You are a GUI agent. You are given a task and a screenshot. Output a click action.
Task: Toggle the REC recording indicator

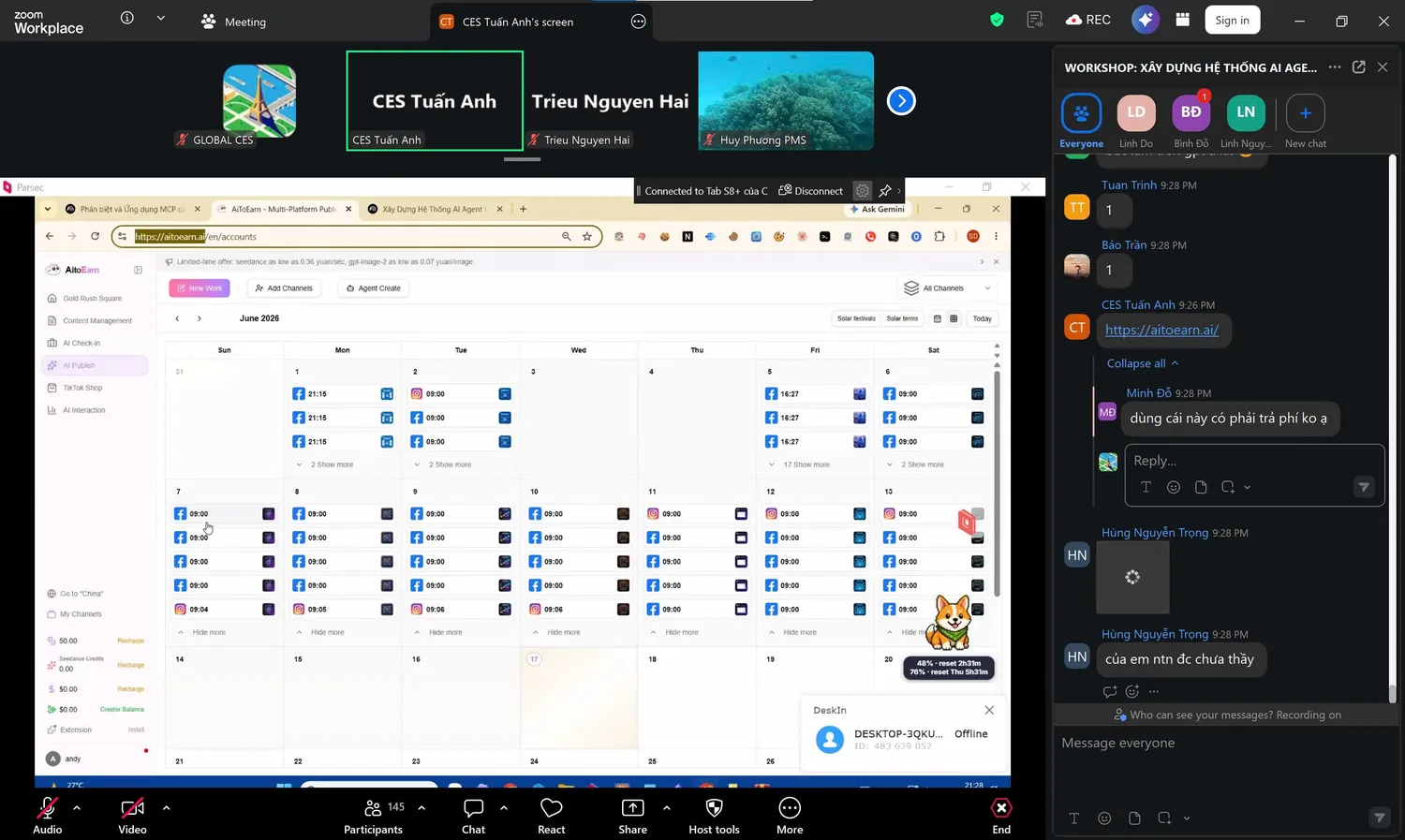pyautogui.click(x=1088, y=20)
